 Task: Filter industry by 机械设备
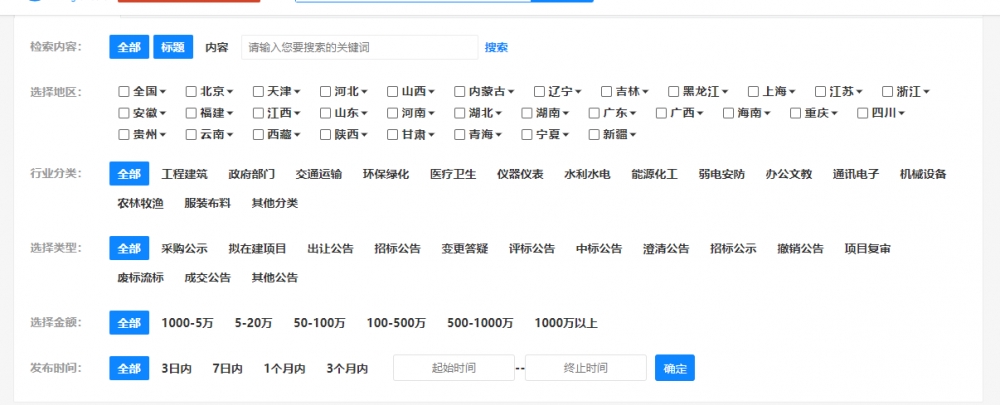coord(923,174)
